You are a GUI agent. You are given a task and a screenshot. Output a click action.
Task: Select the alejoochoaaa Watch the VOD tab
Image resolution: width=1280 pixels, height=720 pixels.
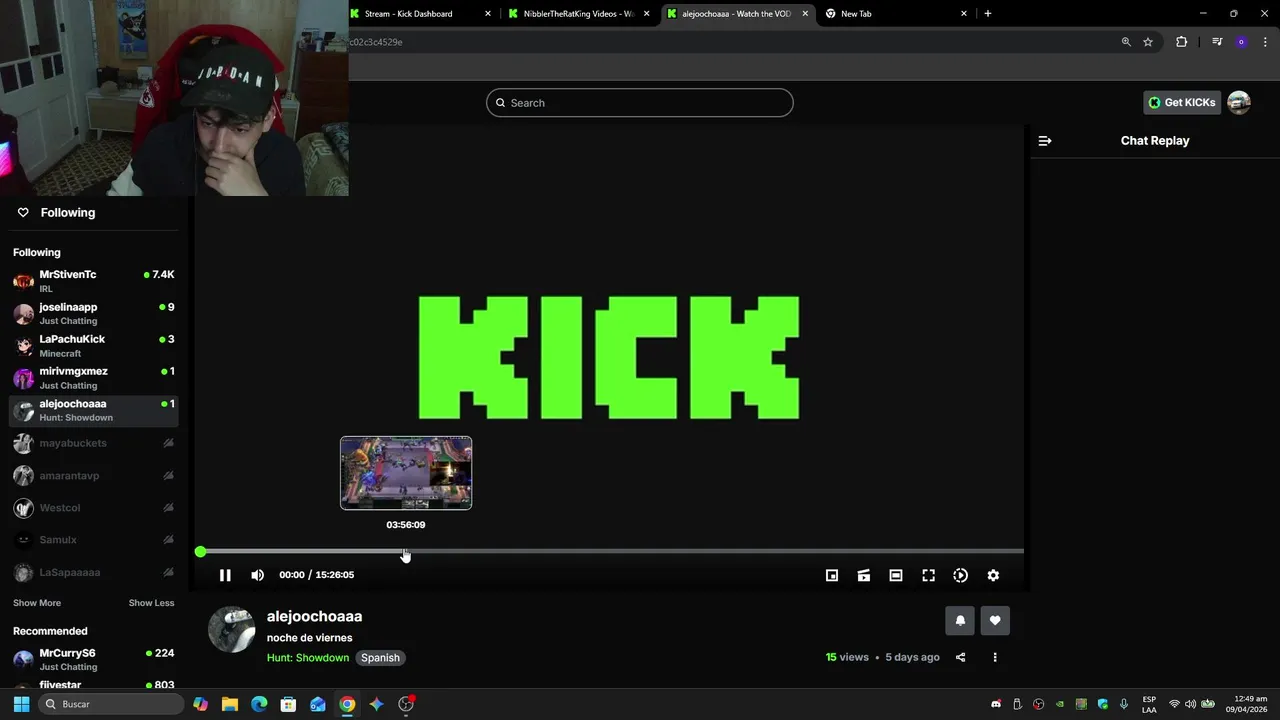coord(738,14)
